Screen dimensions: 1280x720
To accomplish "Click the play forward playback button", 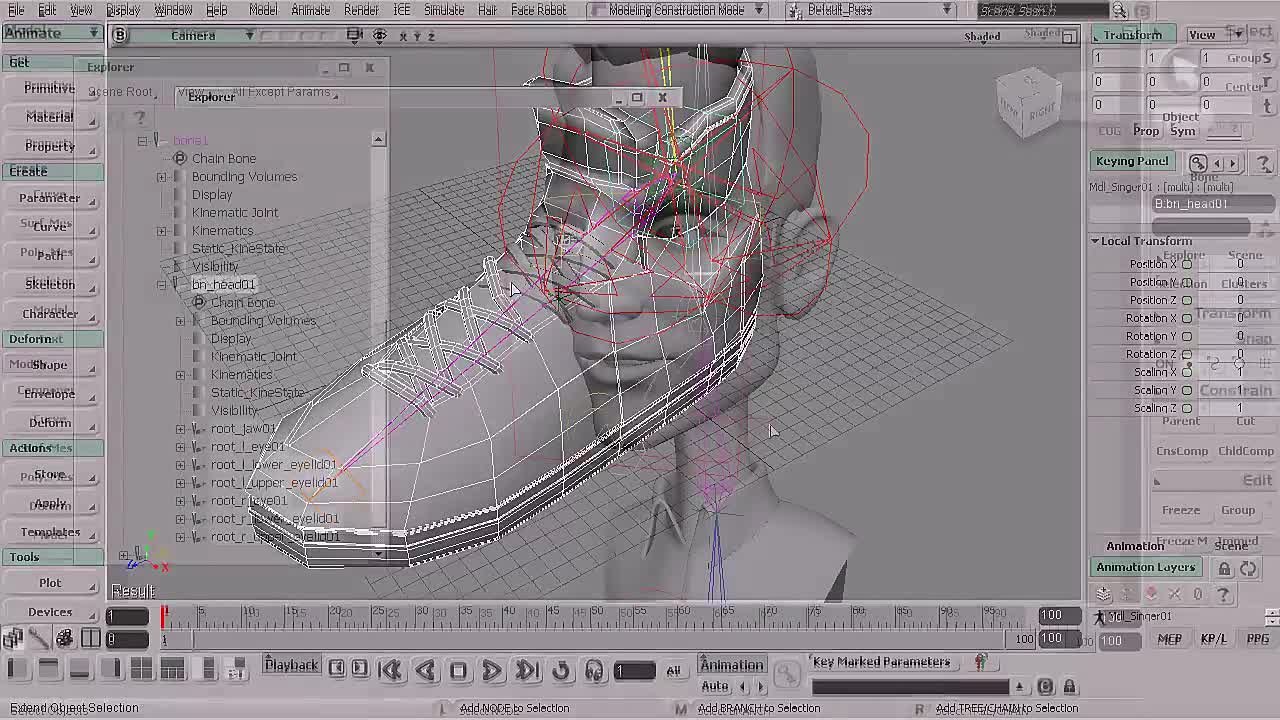I will (x=493, y=671).
